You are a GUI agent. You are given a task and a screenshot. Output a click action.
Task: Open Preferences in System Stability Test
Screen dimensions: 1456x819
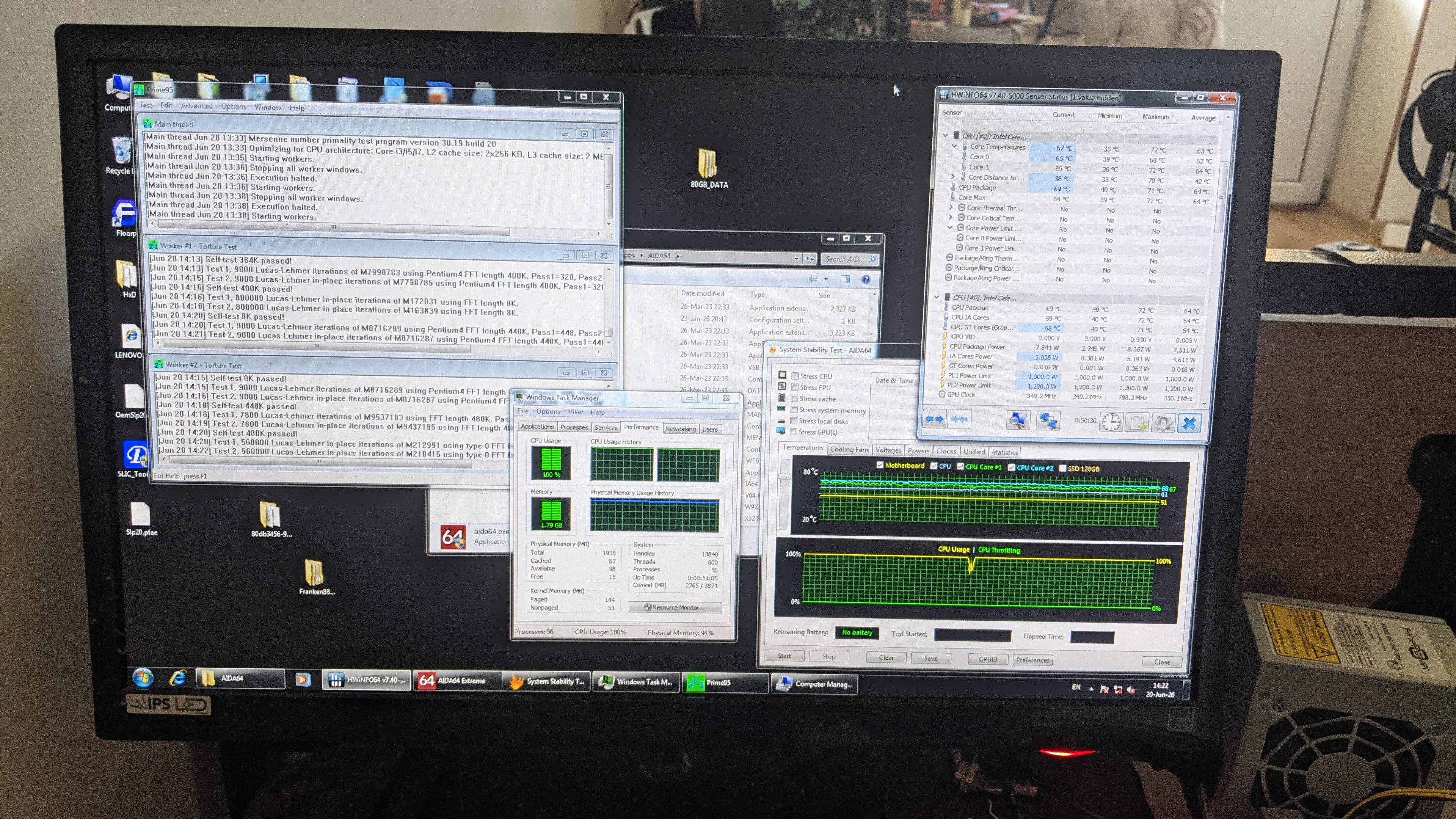(x=1032, y=660)
